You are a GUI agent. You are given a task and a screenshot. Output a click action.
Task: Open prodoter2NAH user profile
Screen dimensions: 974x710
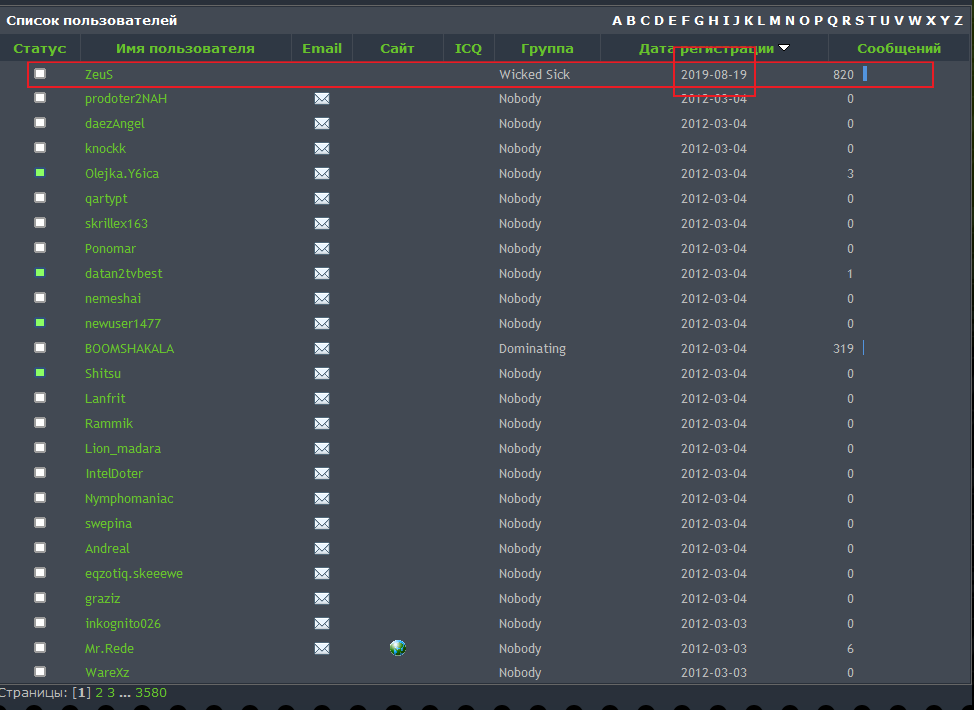coord(126,99)
